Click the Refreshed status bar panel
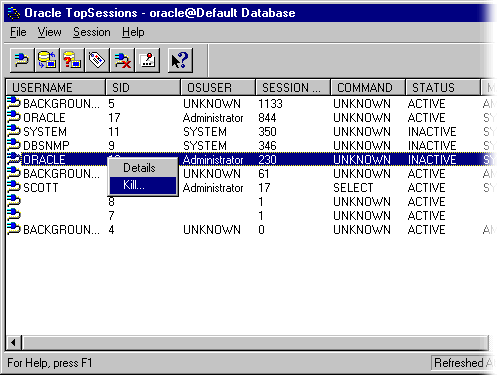 [x=463, y=363]
